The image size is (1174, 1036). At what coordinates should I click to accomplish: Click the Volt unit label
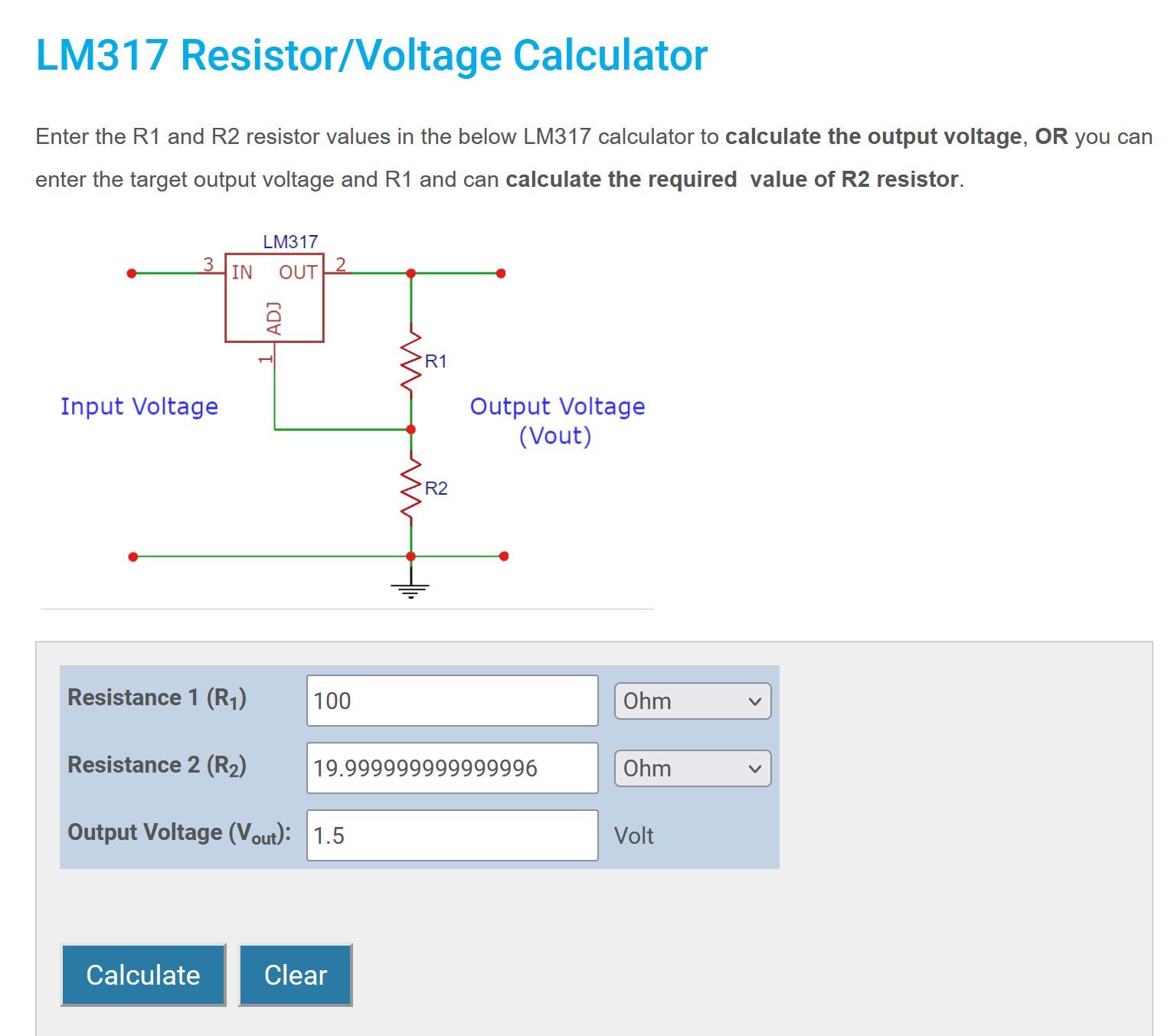[x=633, y=835]
